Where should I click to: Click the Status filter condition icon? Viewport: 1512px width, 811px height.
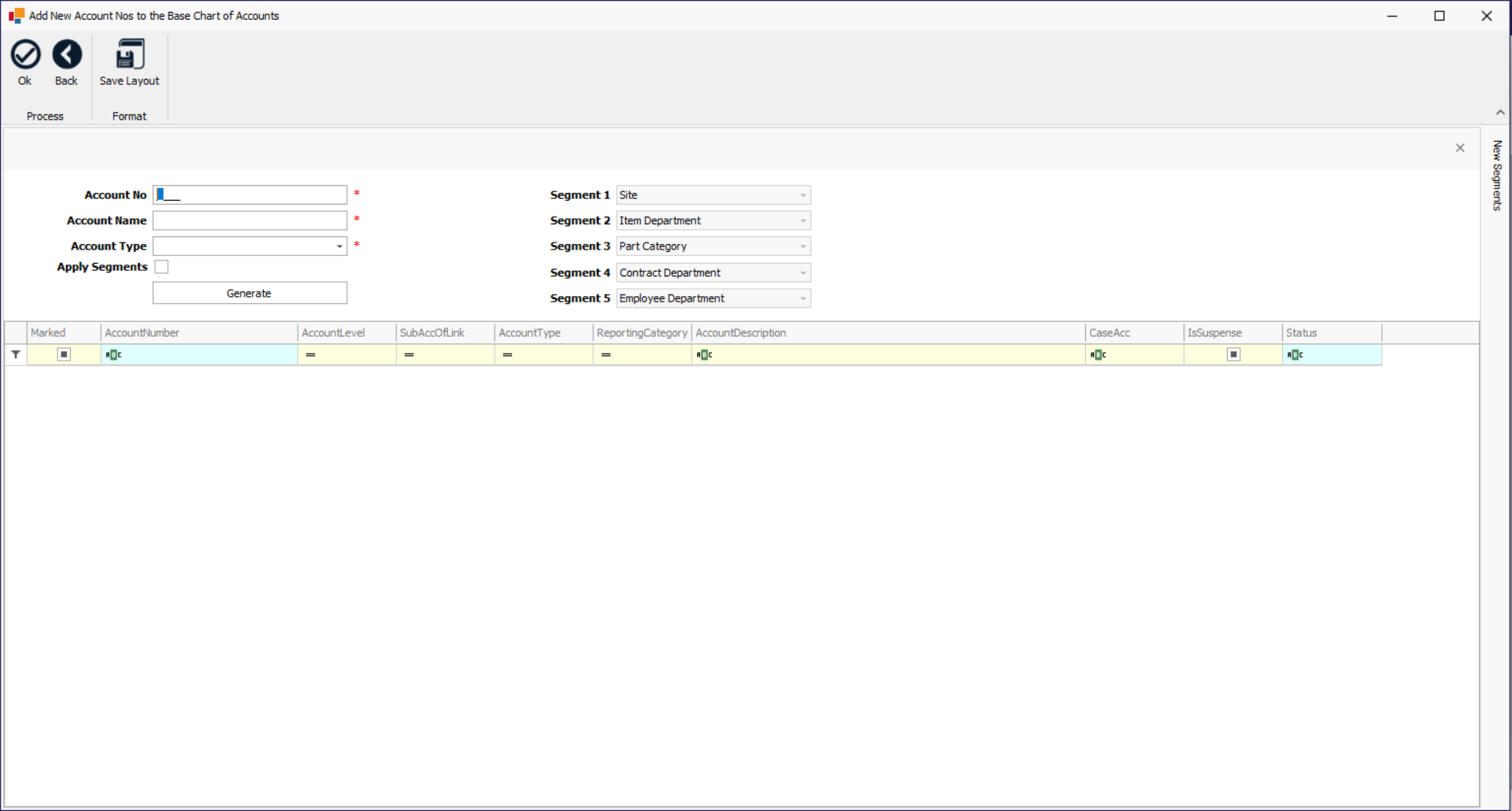point(1295,355)
